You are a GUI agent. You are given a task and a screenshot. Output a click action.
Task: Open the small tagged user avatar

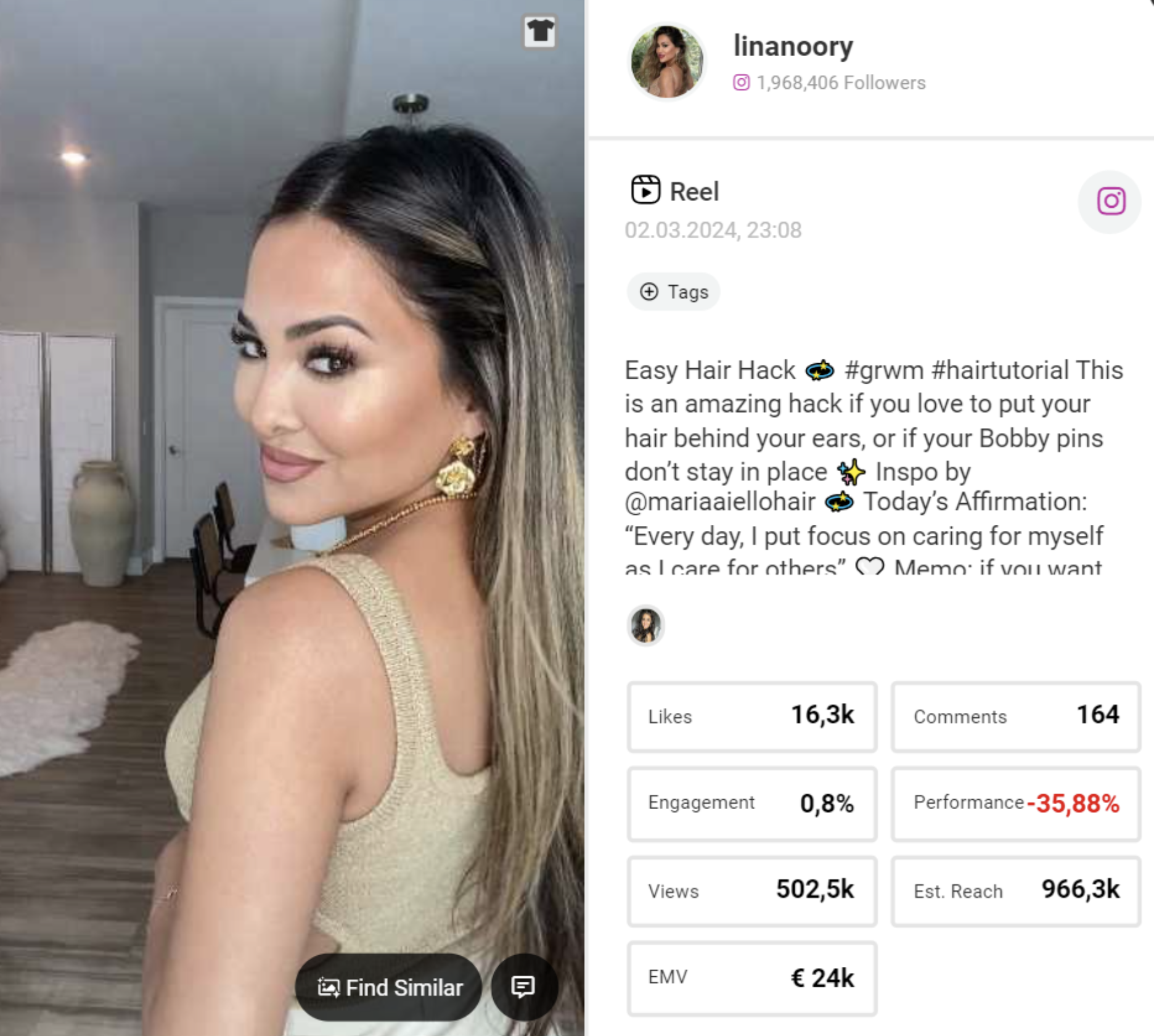pos(645,625)
